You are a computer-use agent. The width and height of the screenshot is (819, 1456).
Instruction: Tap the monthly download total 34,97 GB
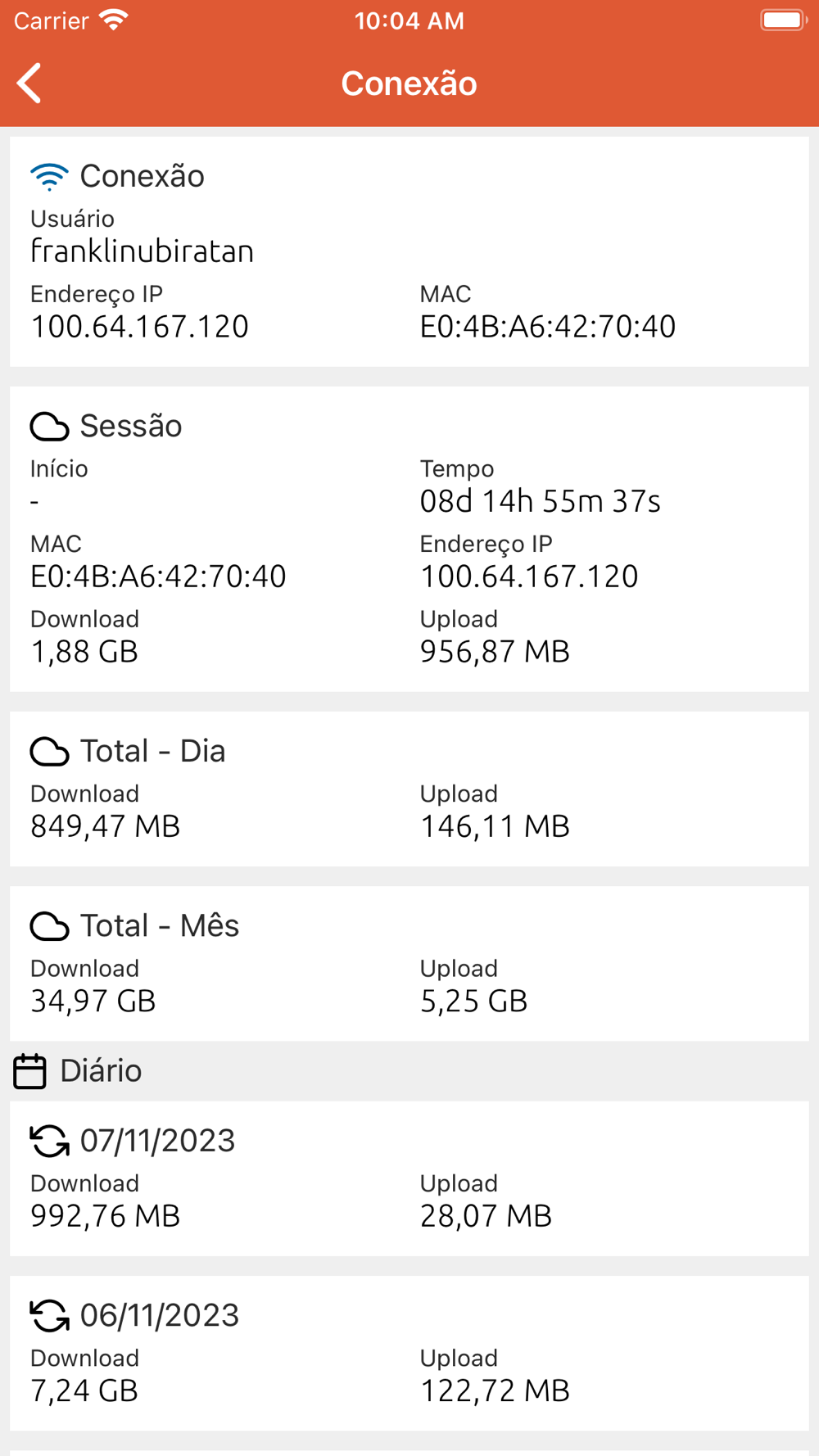93,1002
